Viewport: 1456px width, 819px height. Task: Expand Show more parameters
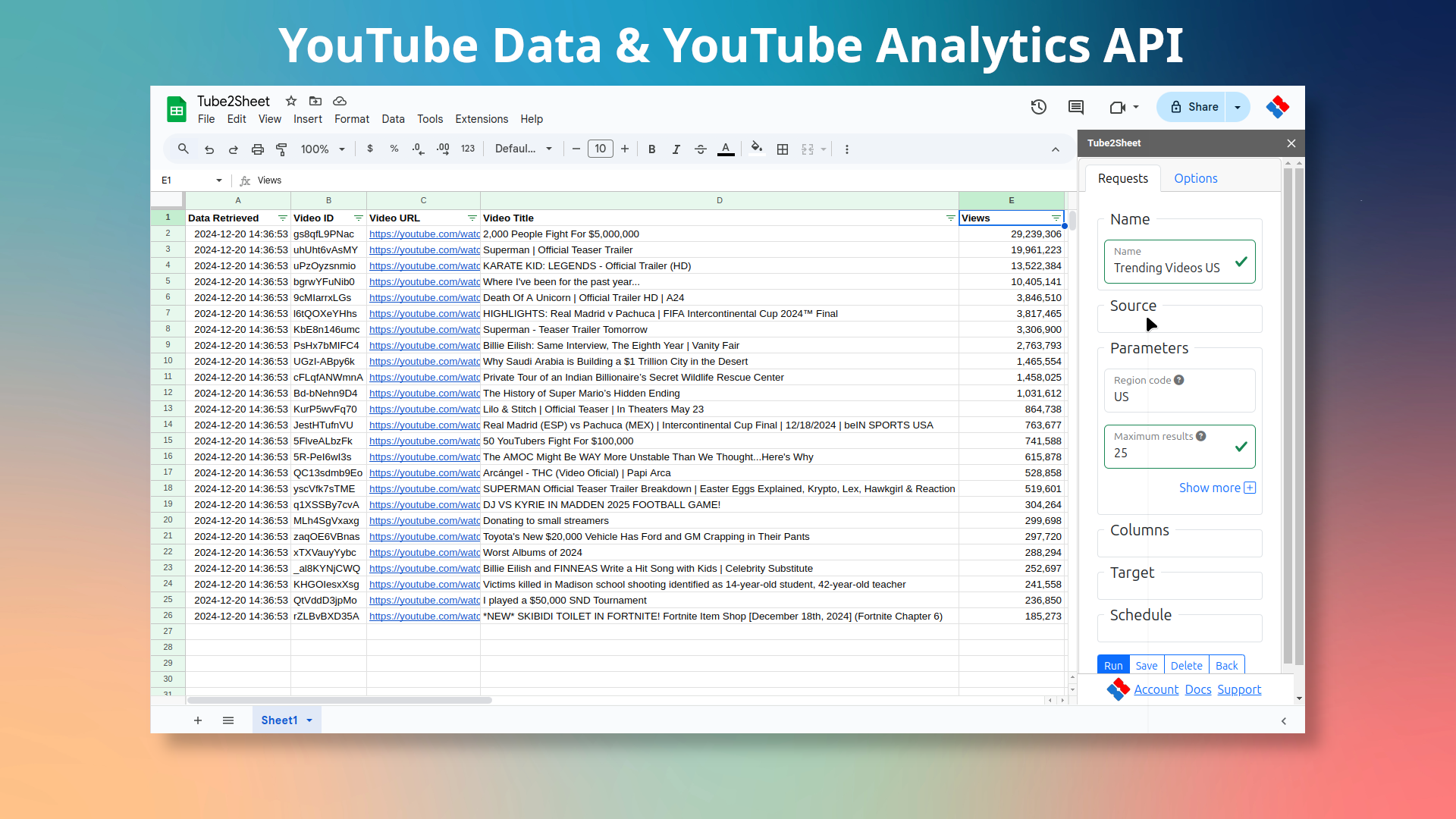click(x=1217, y=488)
